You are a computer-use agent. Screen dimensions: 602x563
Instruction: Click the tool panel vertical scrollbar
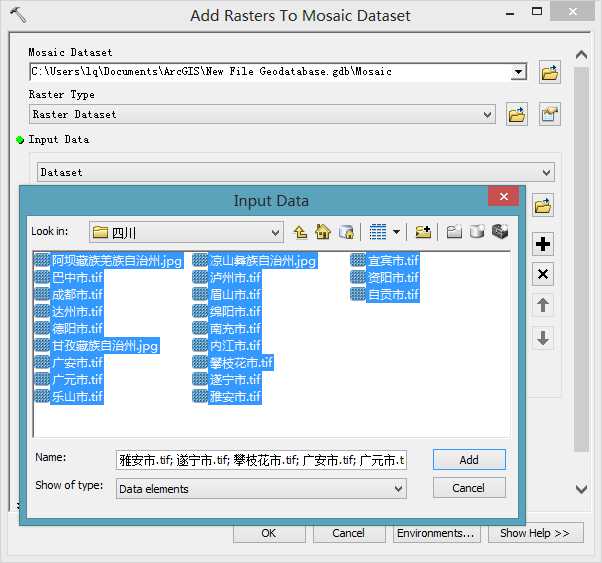pyautogui.click(x=581, y=259)
